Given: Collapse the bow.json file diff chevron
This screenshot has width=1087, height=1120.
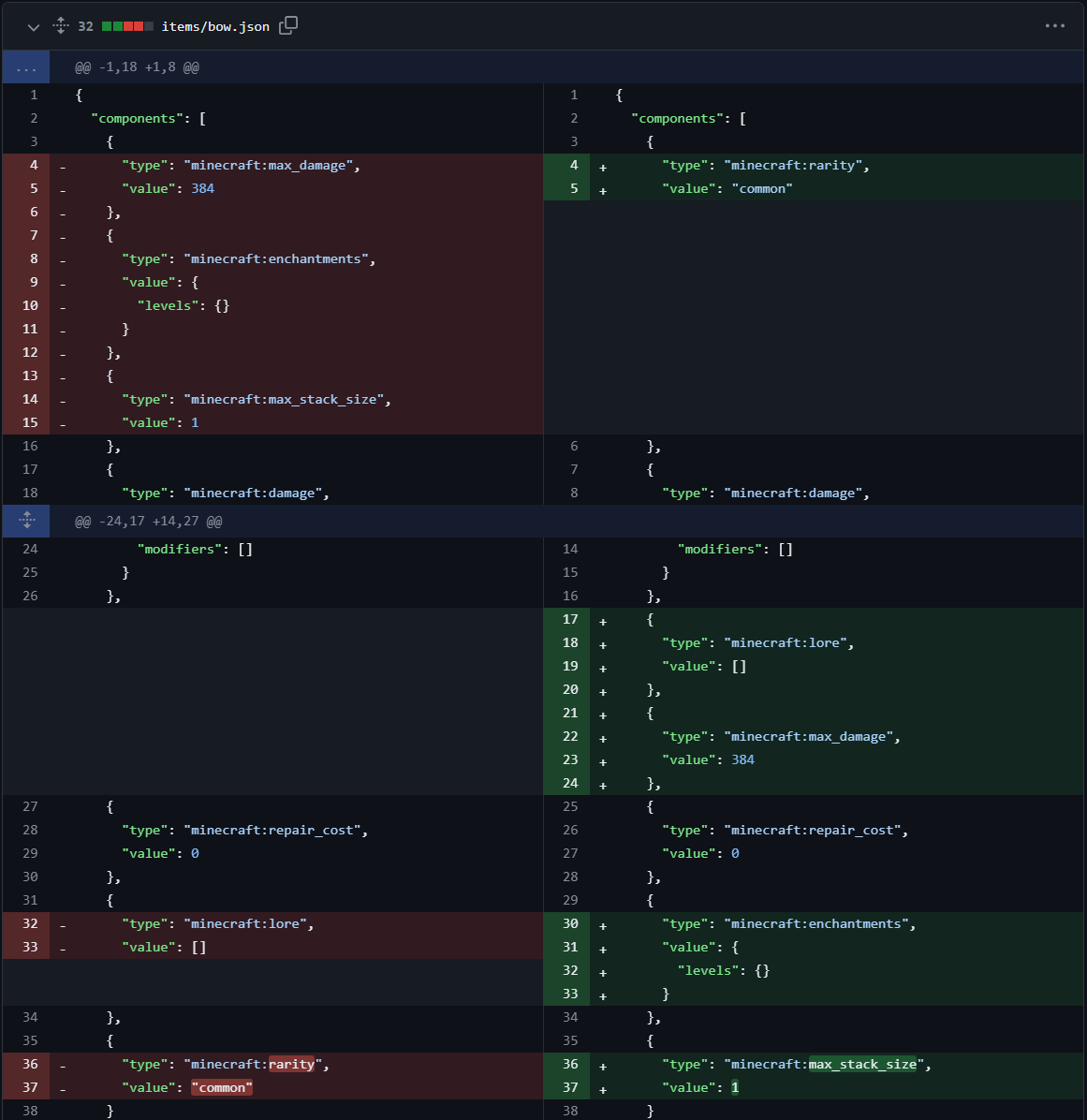Looking at the screenshot, I should (x=34, y=27).
